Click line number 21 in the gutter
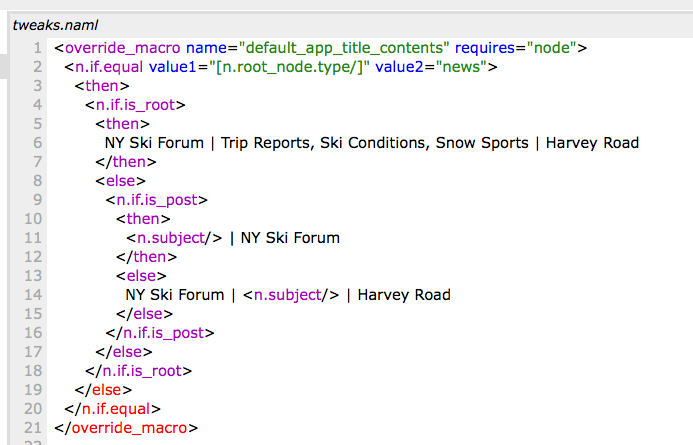This screenshot has width=693, height=445. 33,428
